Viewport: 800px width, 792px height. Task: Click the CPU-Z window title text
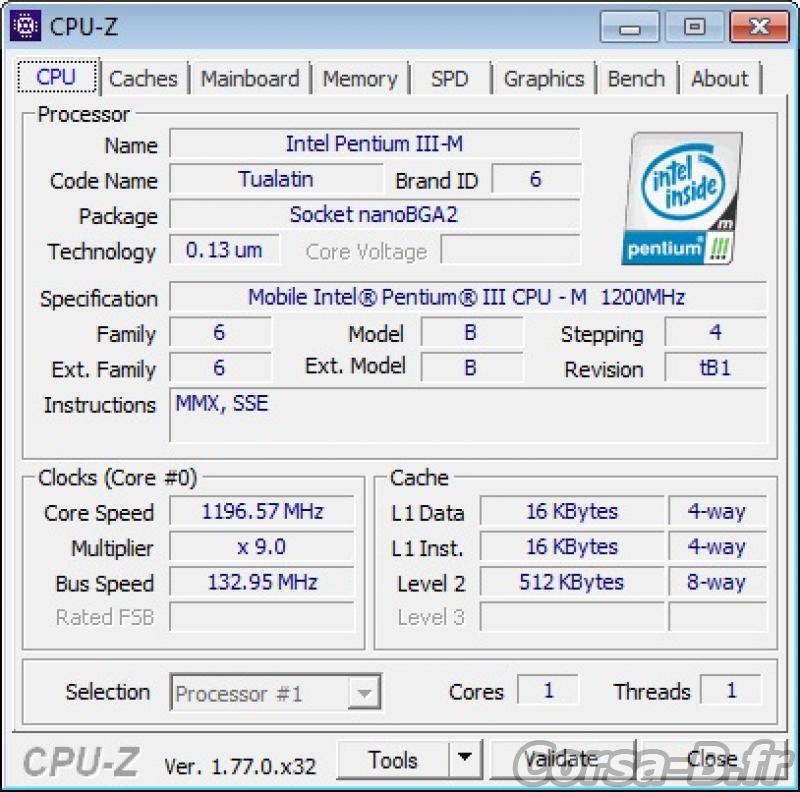coord(84,27)
